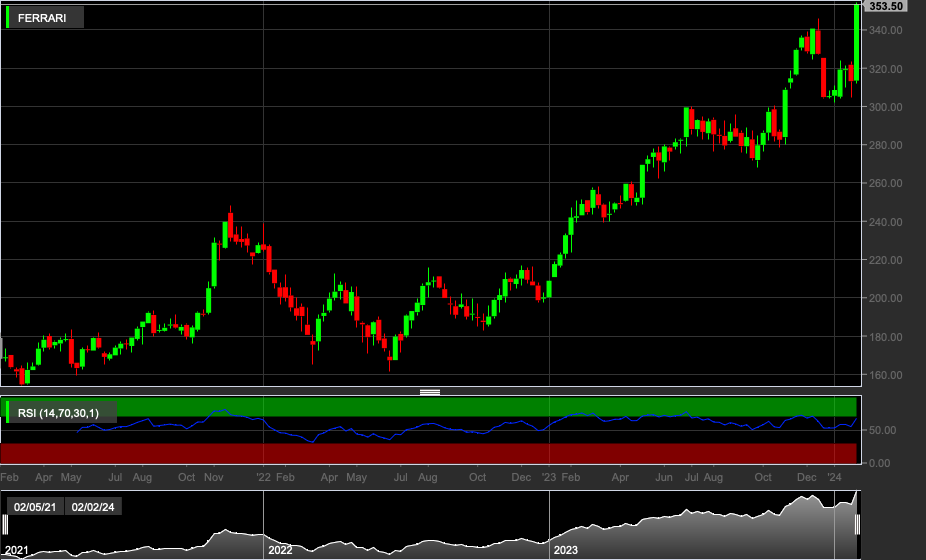The width and height of the screenshot is (926, 560).
Task: Click the 300.00 price axis label
Action: pos(886,107)
